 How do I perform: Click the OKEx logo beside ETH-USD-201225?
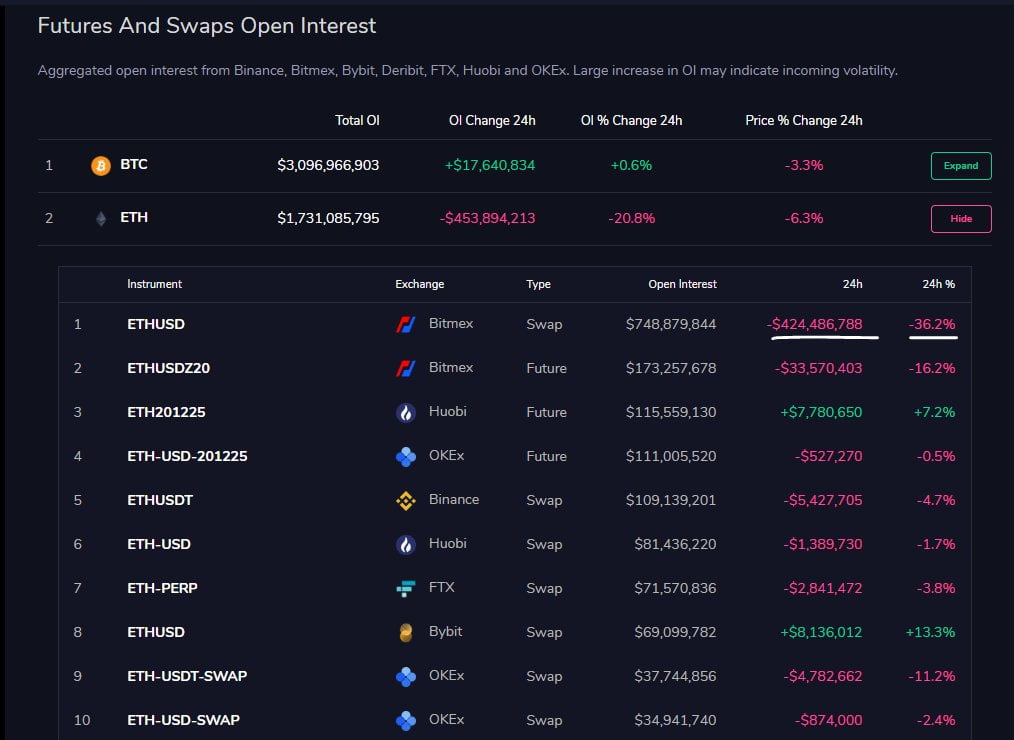[404, 455]
